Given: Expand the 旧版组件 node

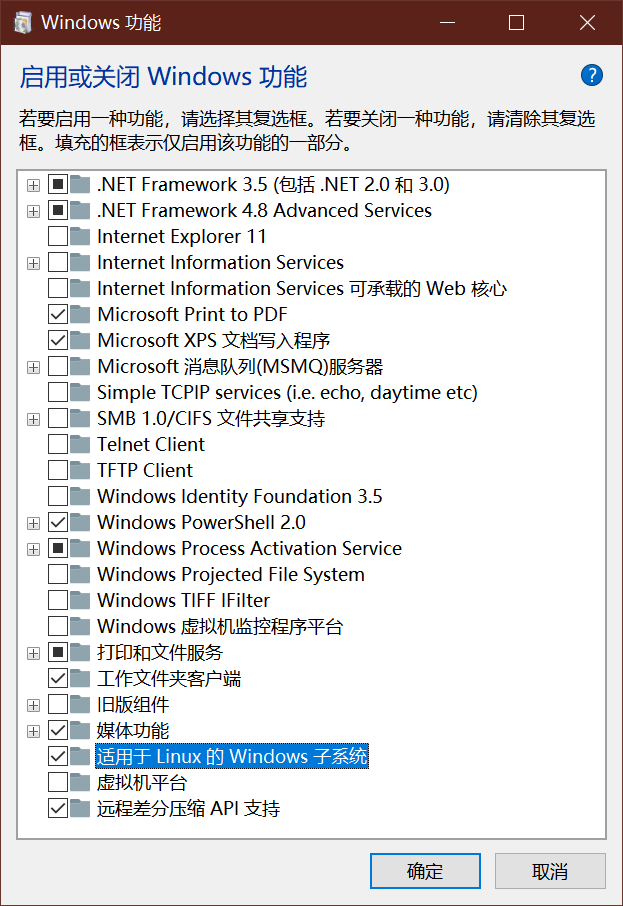Looking at the screenshot, I should [34, 706].
